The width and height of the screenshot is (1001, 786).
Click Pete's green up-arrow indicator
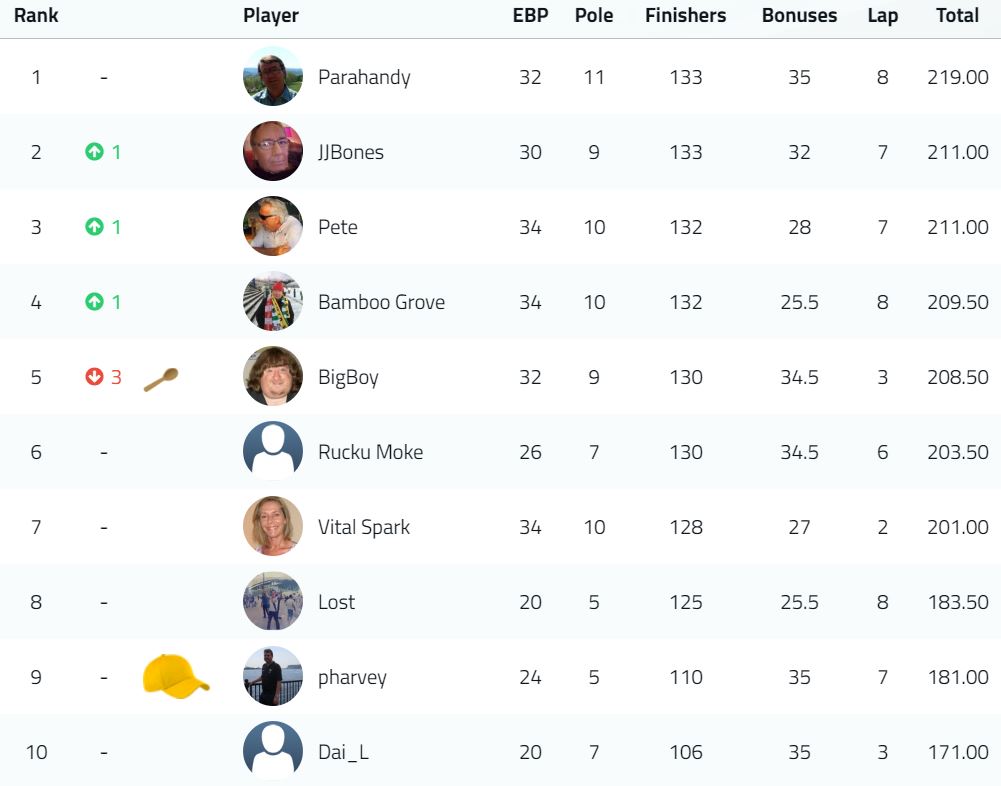coord(103,227)
